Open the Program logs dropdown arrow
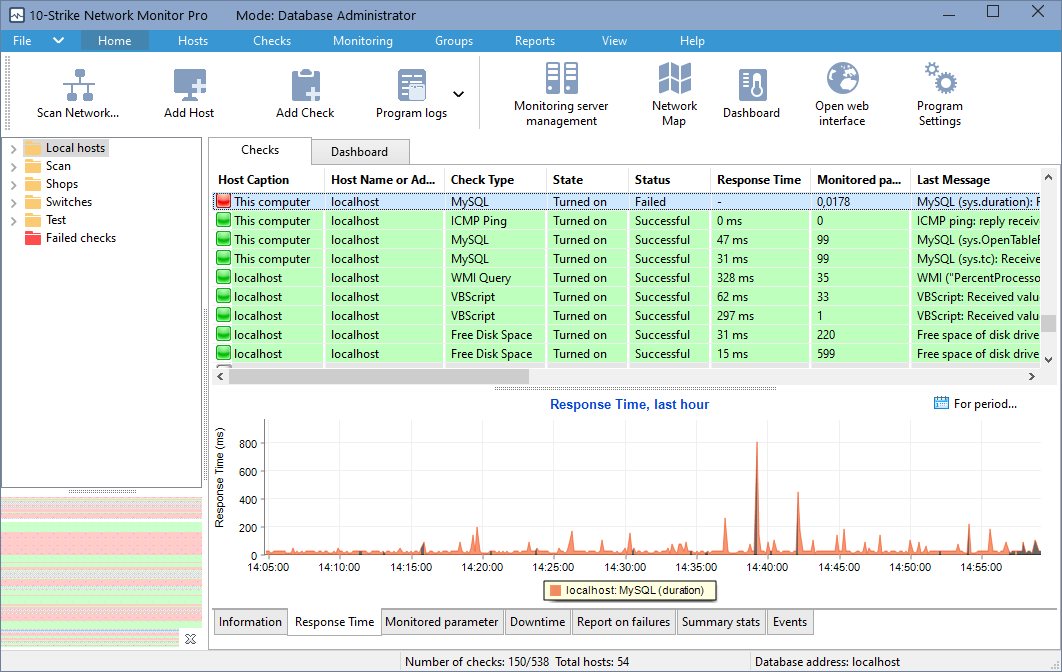Screen dimensions: 1062x672 click(459, 94)
